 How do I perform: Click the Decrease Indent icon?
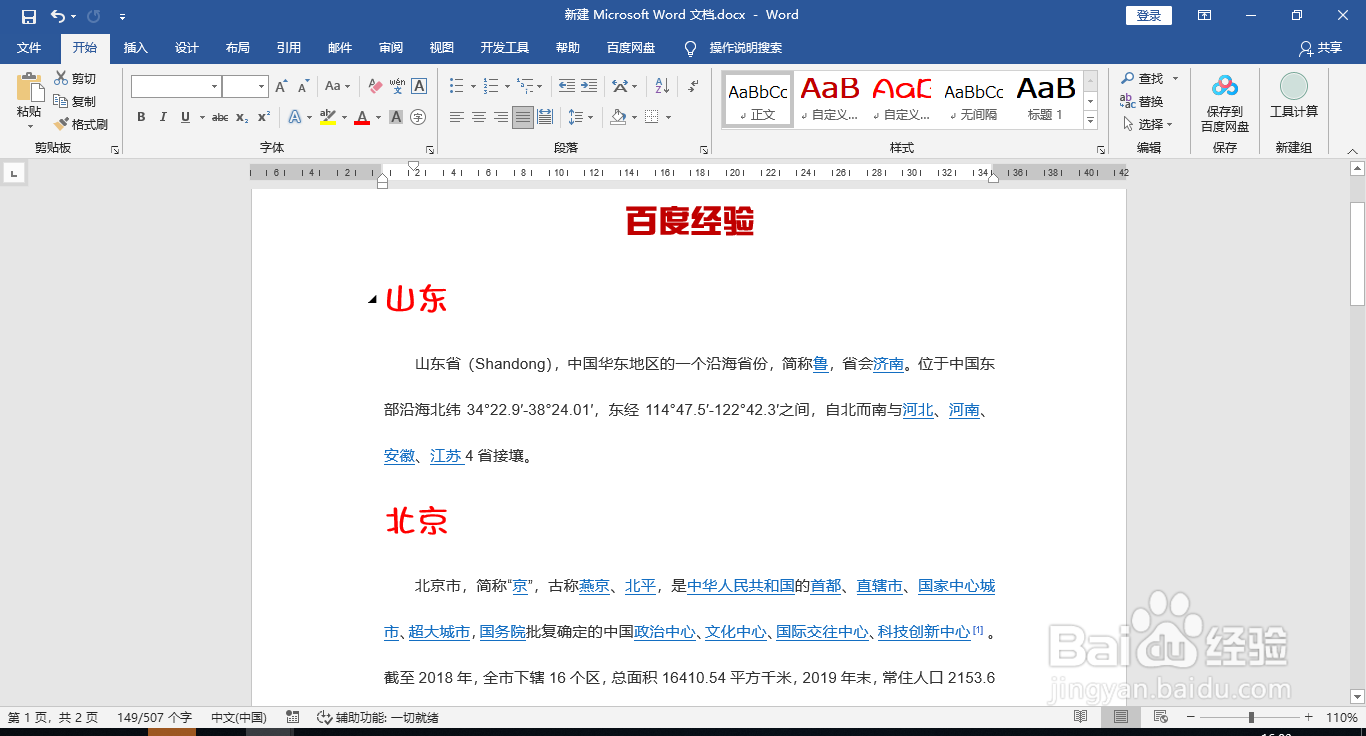click(567, 86)
